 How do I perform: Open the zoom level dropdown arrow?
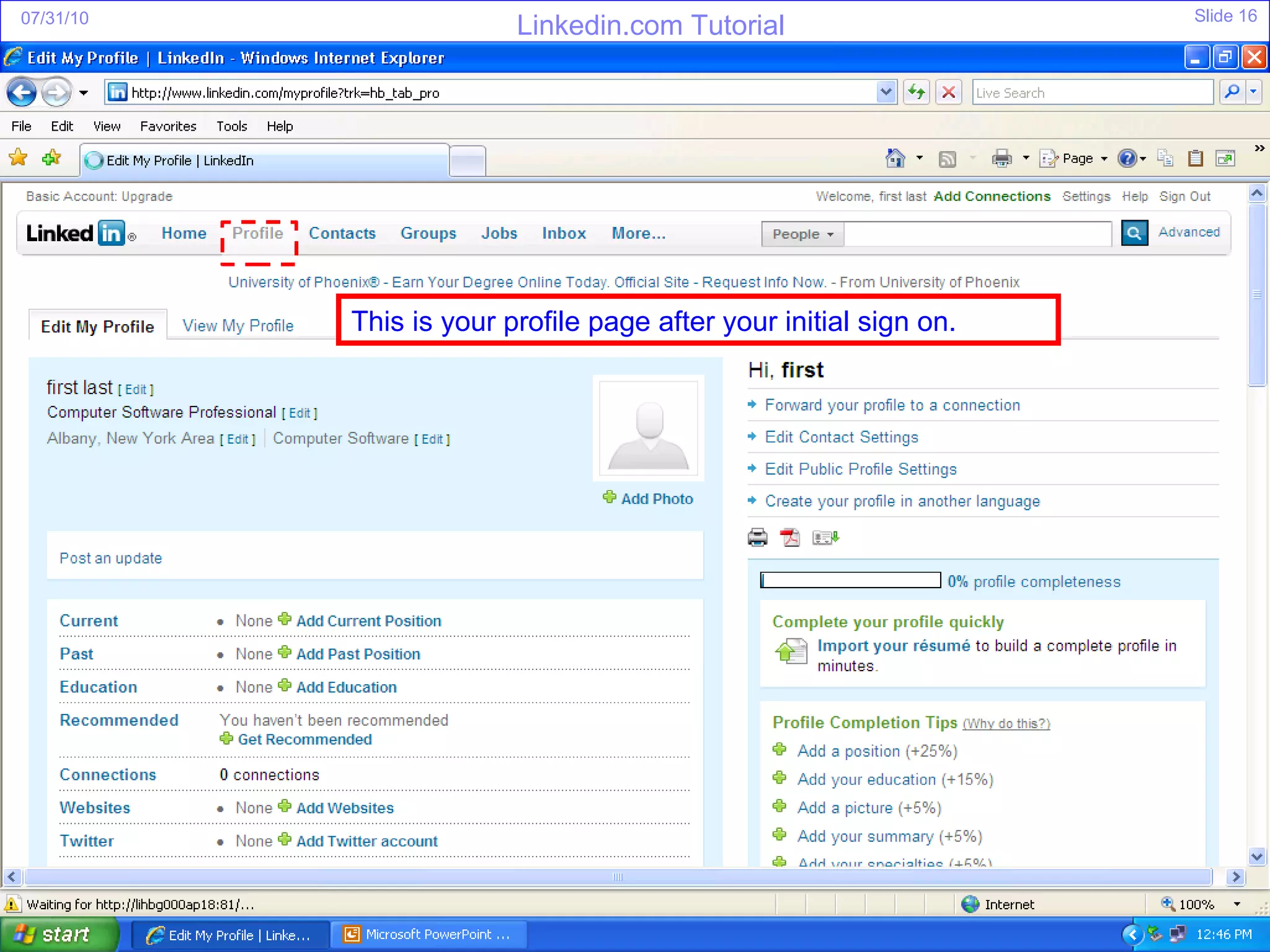[1237, 904]
